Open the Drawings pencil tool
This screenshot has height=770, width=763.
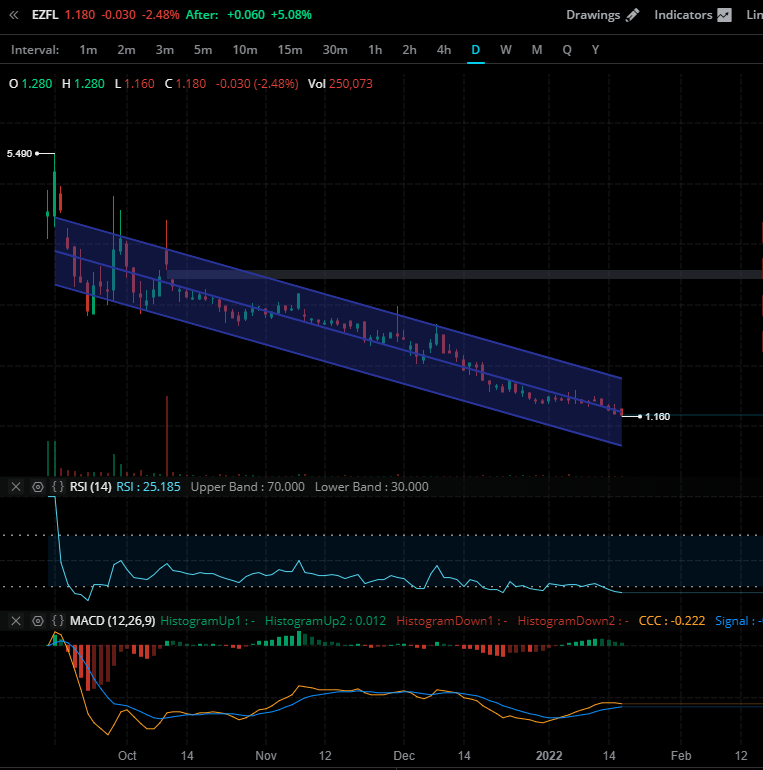click(x=632, y=15)
